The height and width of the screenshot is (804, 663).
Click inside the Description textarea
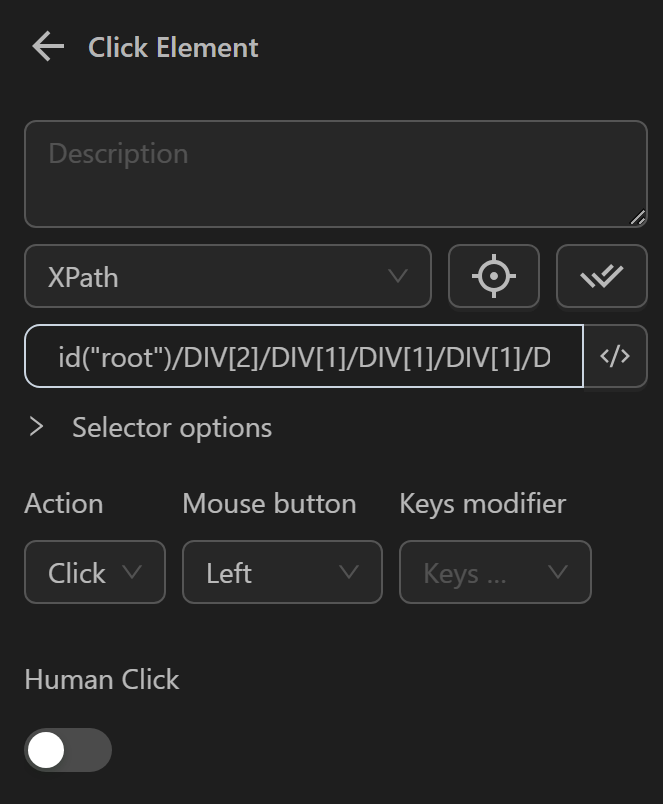tap(335, 174)
